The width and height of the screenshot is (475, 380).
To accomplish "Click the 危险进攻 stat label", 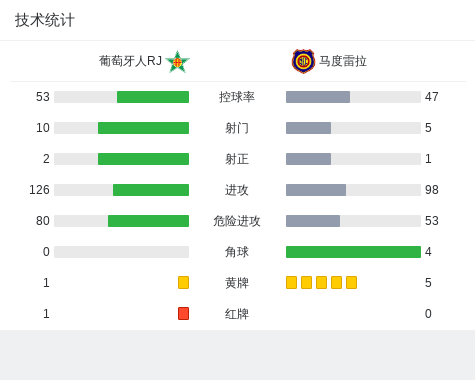I will 237,221.
